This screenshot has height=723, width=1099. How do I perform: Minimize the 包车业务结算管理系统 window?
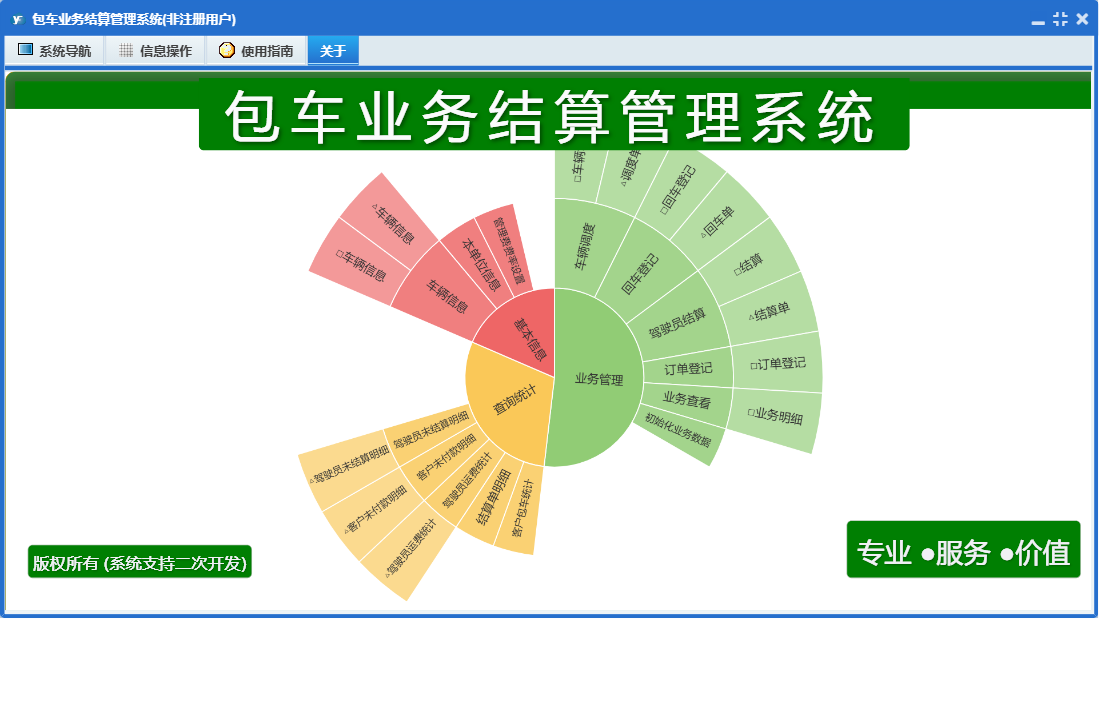[1038, 21]
